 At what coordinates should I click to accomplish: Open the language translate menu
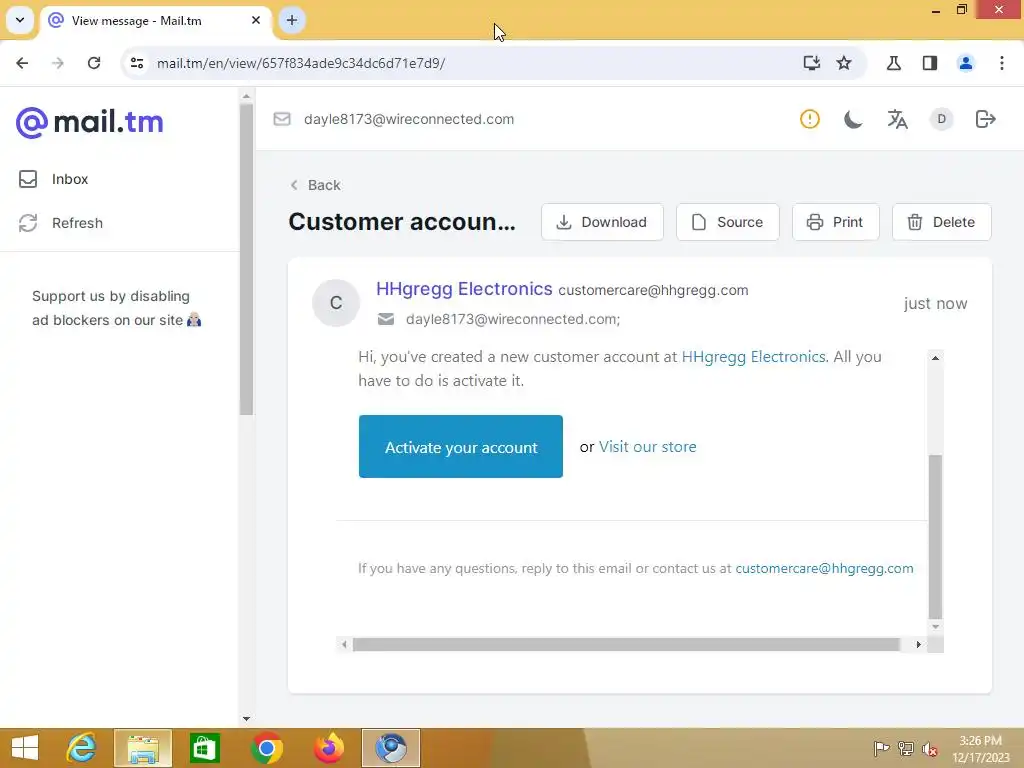pos(897,119)
